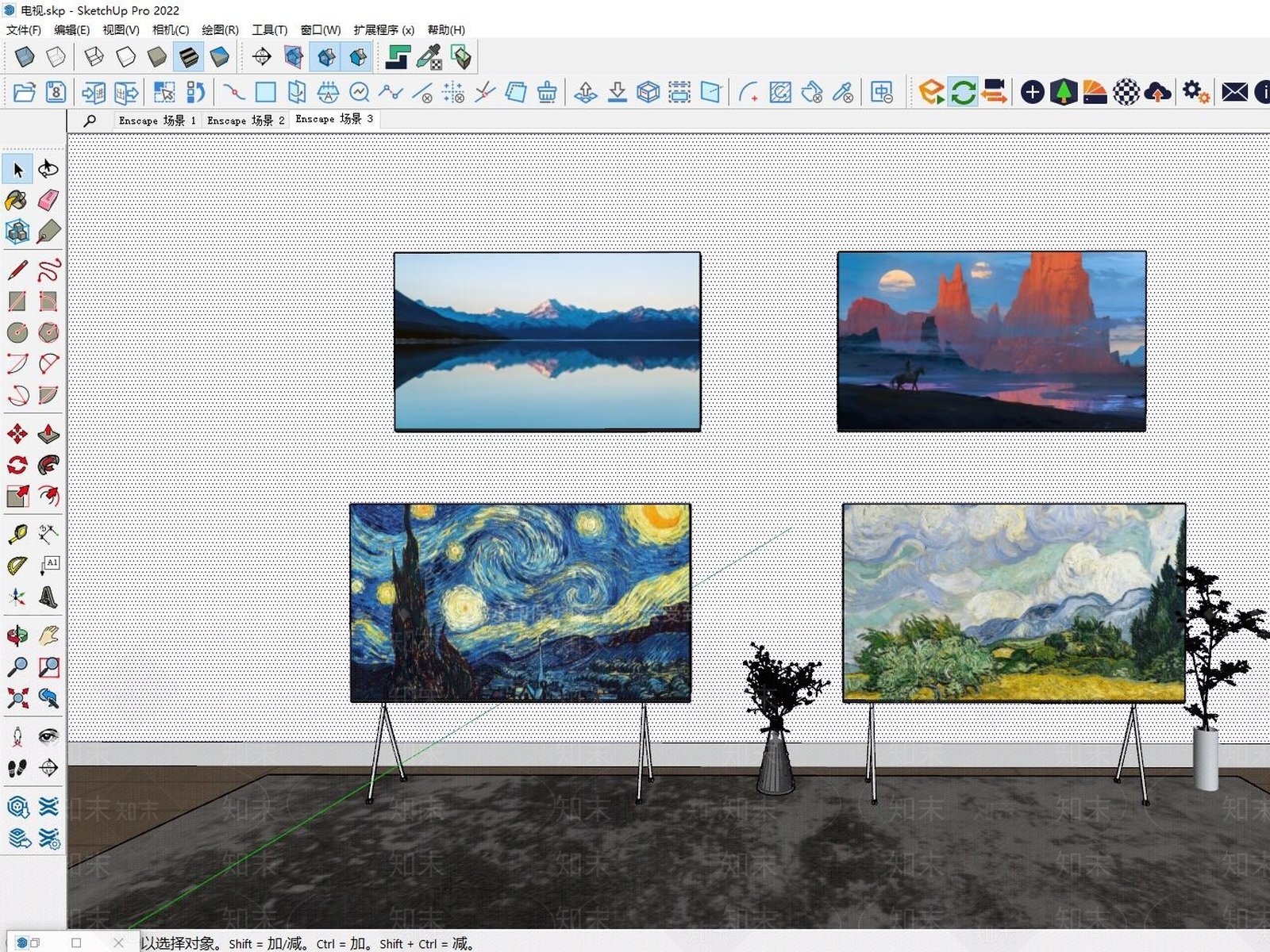
Task: Apply Monochrome face style
Action: [x=220, y=57]
